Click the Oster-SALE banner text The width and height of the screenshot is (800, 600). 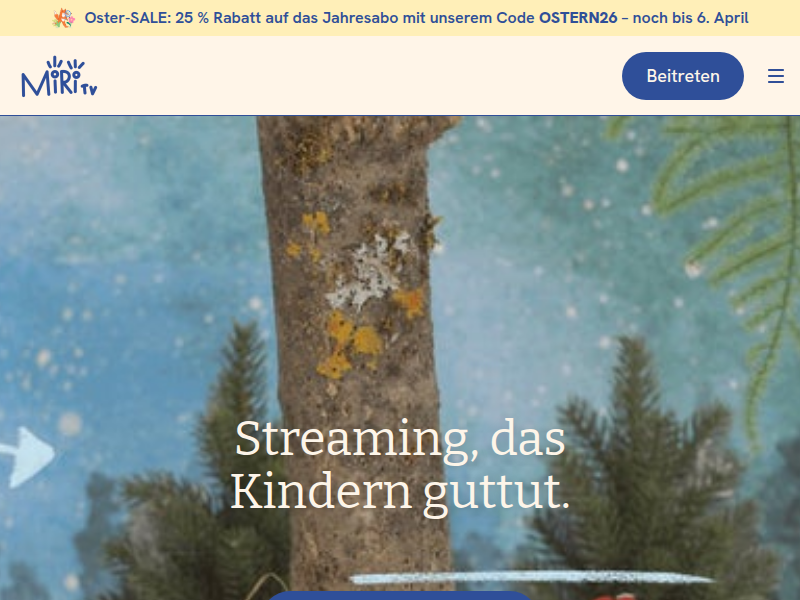(x=416, y=18)
